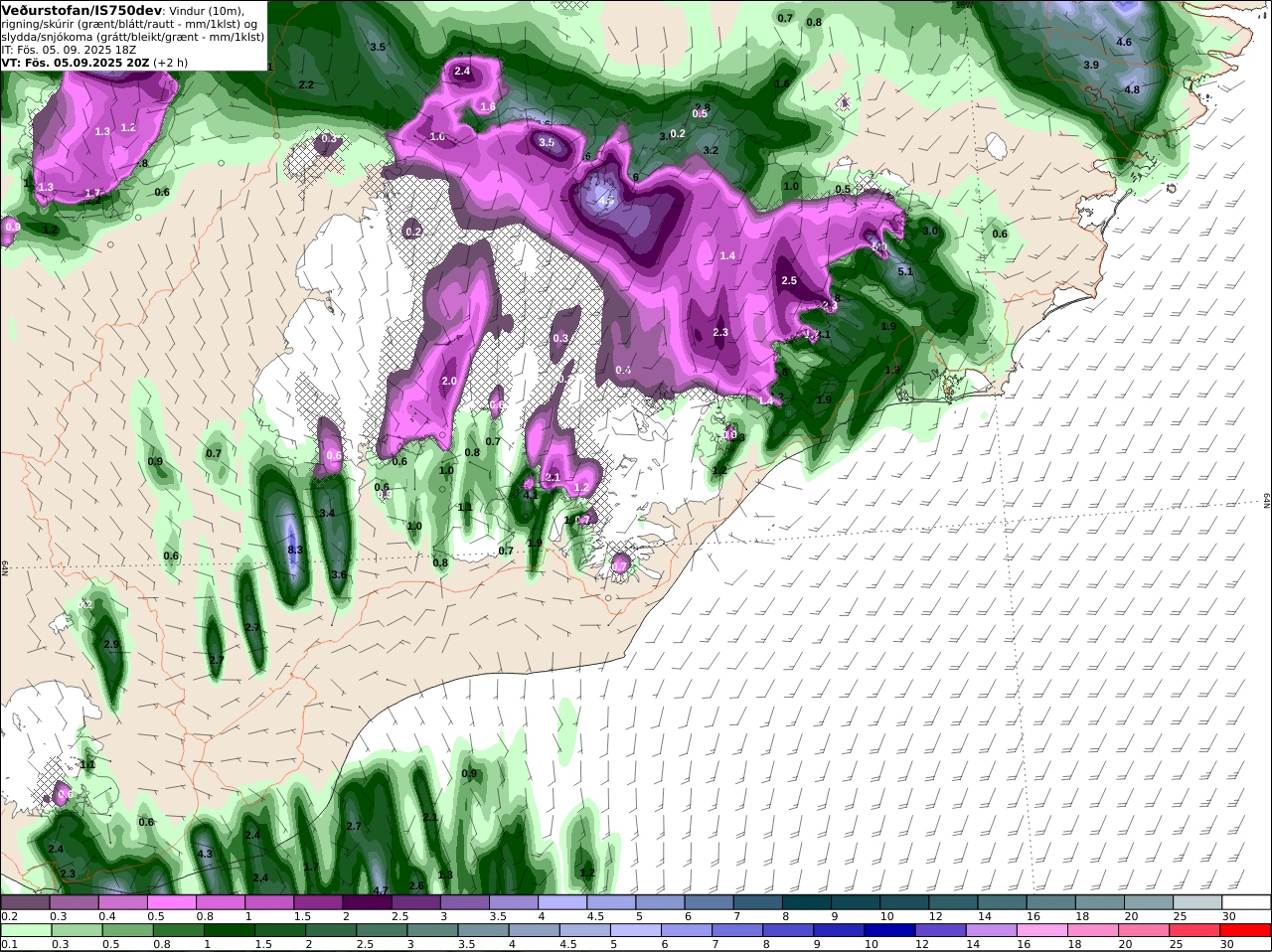Click the 4.7 value near the bottom edge
The width and height of the screenshot is (1272, 952).
point(380,890)
